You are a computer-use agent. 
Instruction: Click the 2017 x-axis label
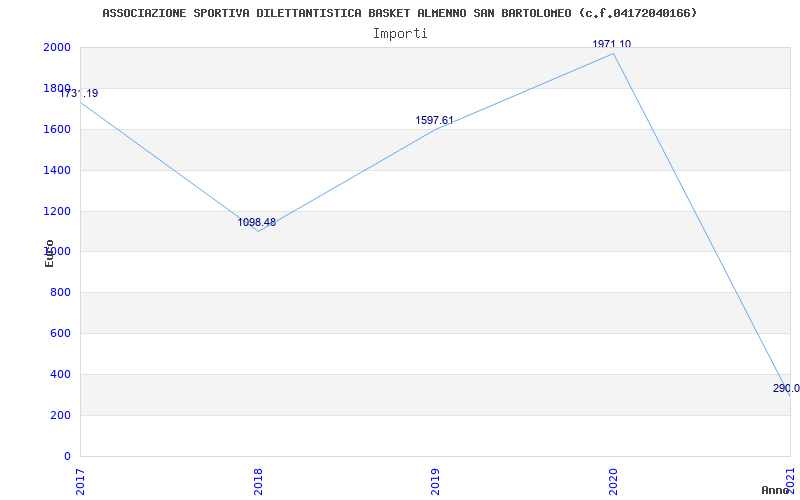(x=80, y=481)
